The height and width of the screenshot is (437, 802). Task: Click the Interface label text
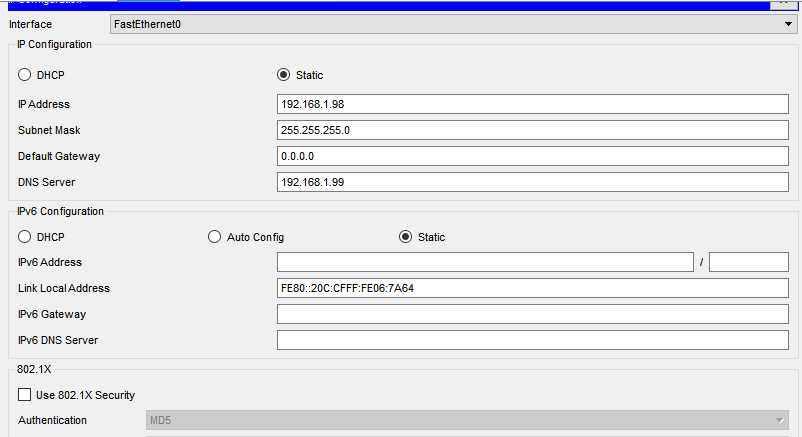pyautogui.click(x=30, y=24)
